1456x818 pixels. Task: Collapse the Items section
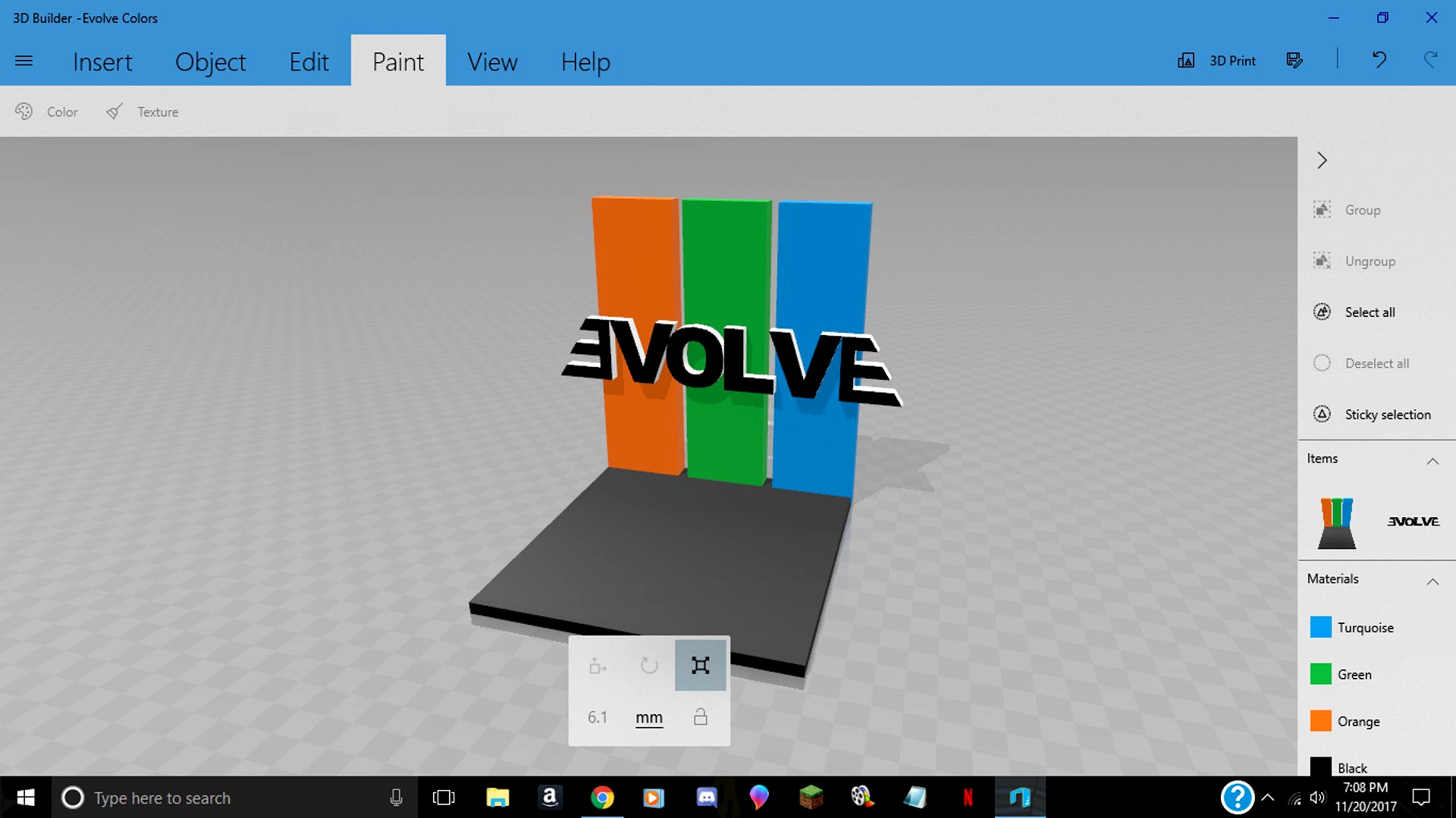tap(1432, 461)
